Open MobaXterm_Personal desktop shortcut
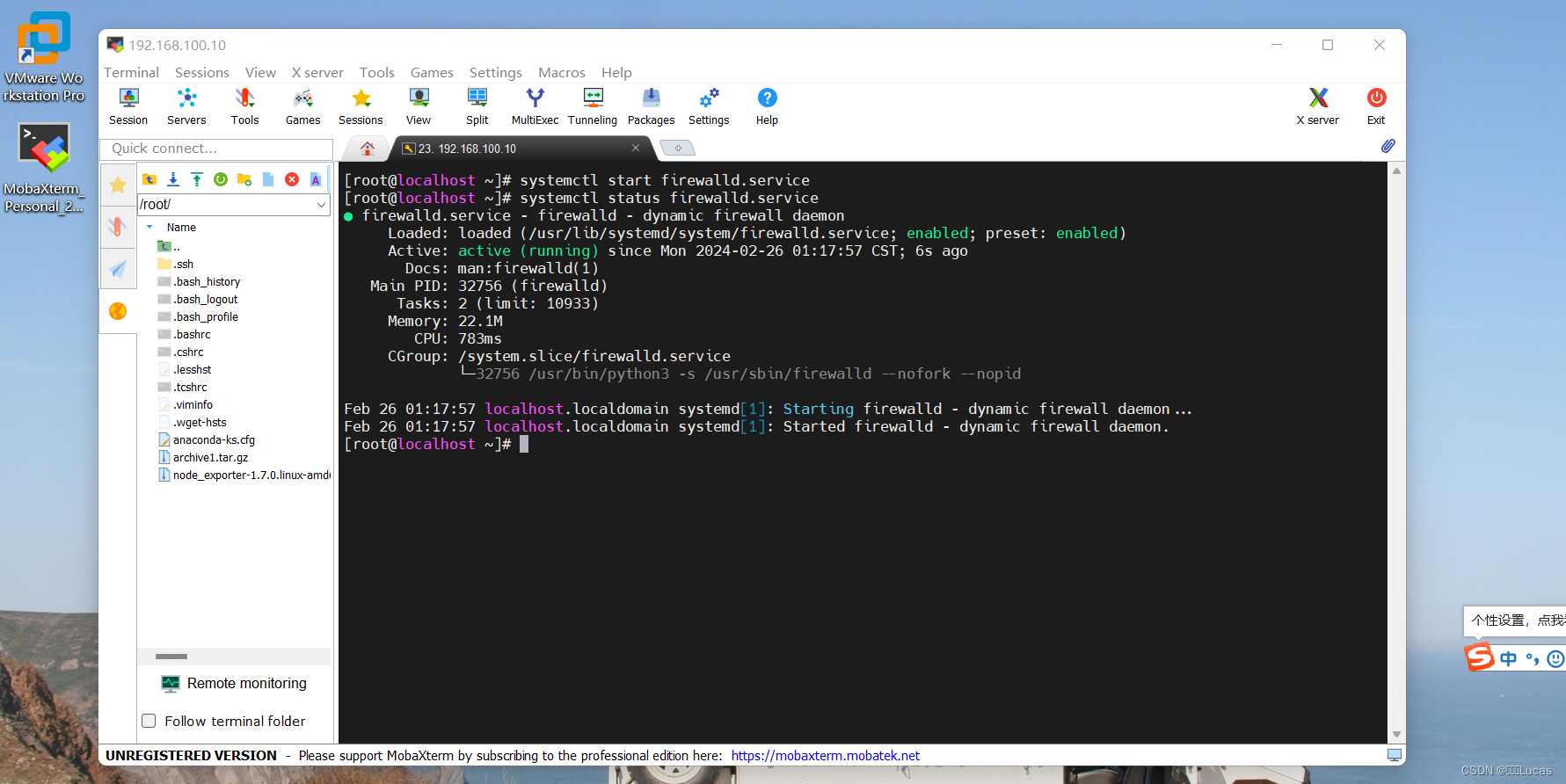1566x784 pixels. tap(43, 167)
